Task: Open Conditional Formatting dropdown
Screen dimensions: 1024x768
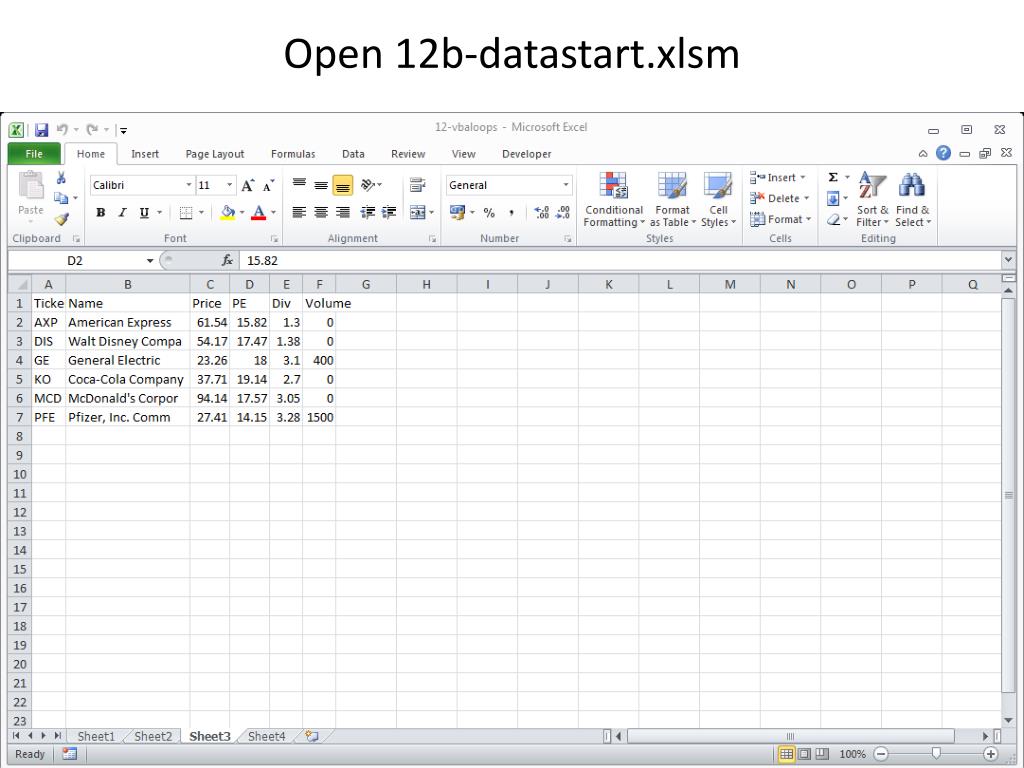Action: pyautogui.click(x=614, y=200)
